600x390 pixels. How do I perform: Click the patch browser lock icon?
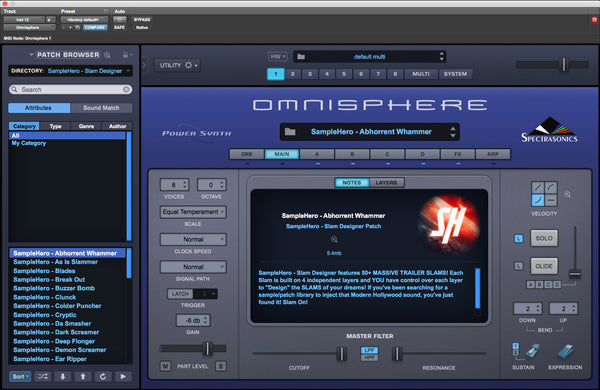125,55
